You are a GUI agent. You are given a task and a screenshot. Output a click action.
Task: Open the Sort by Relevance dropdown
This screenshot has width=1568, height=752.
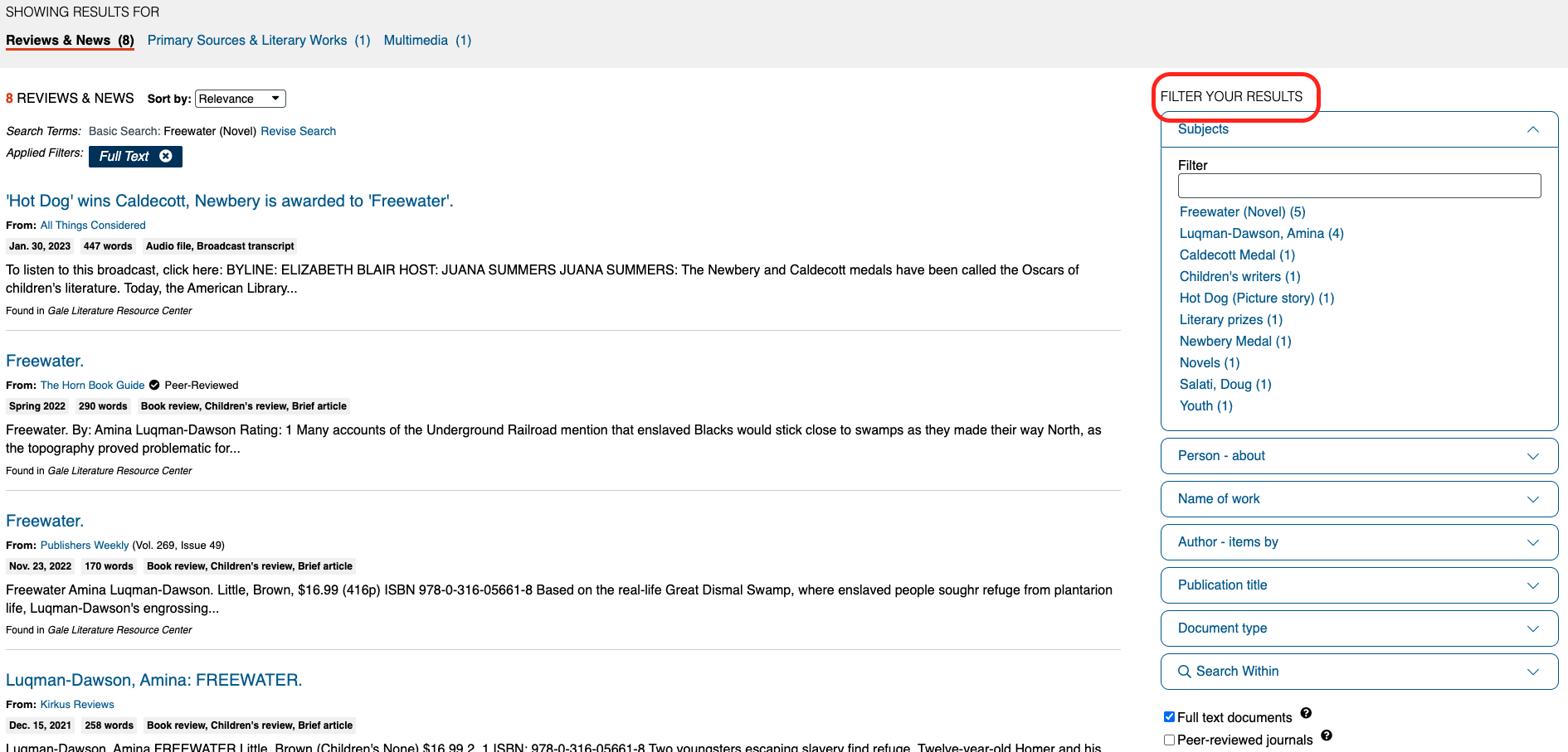coord(240,98)
